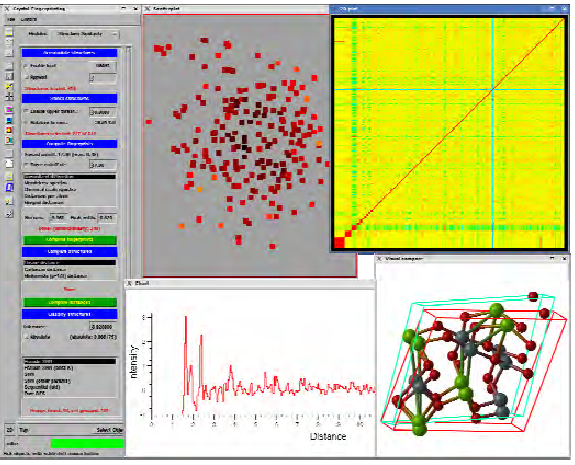This screenshot has width=575, height=465.
Task: Click the force cutoff value field
Action: (x=103, y=165)
